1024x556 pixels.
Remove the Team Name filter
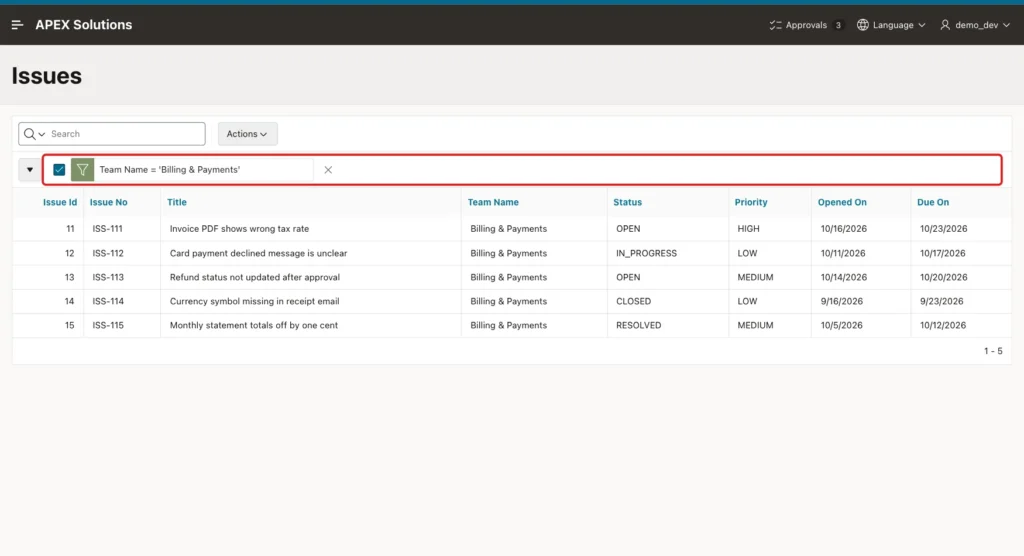328,170
